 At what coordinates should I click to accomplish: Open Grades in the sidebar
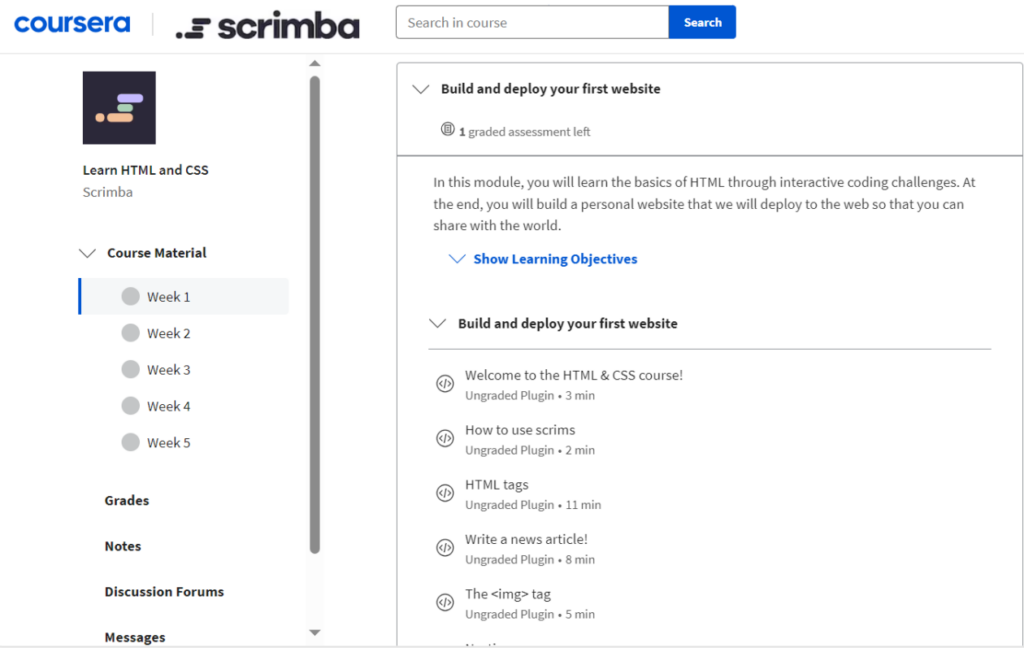127,500
